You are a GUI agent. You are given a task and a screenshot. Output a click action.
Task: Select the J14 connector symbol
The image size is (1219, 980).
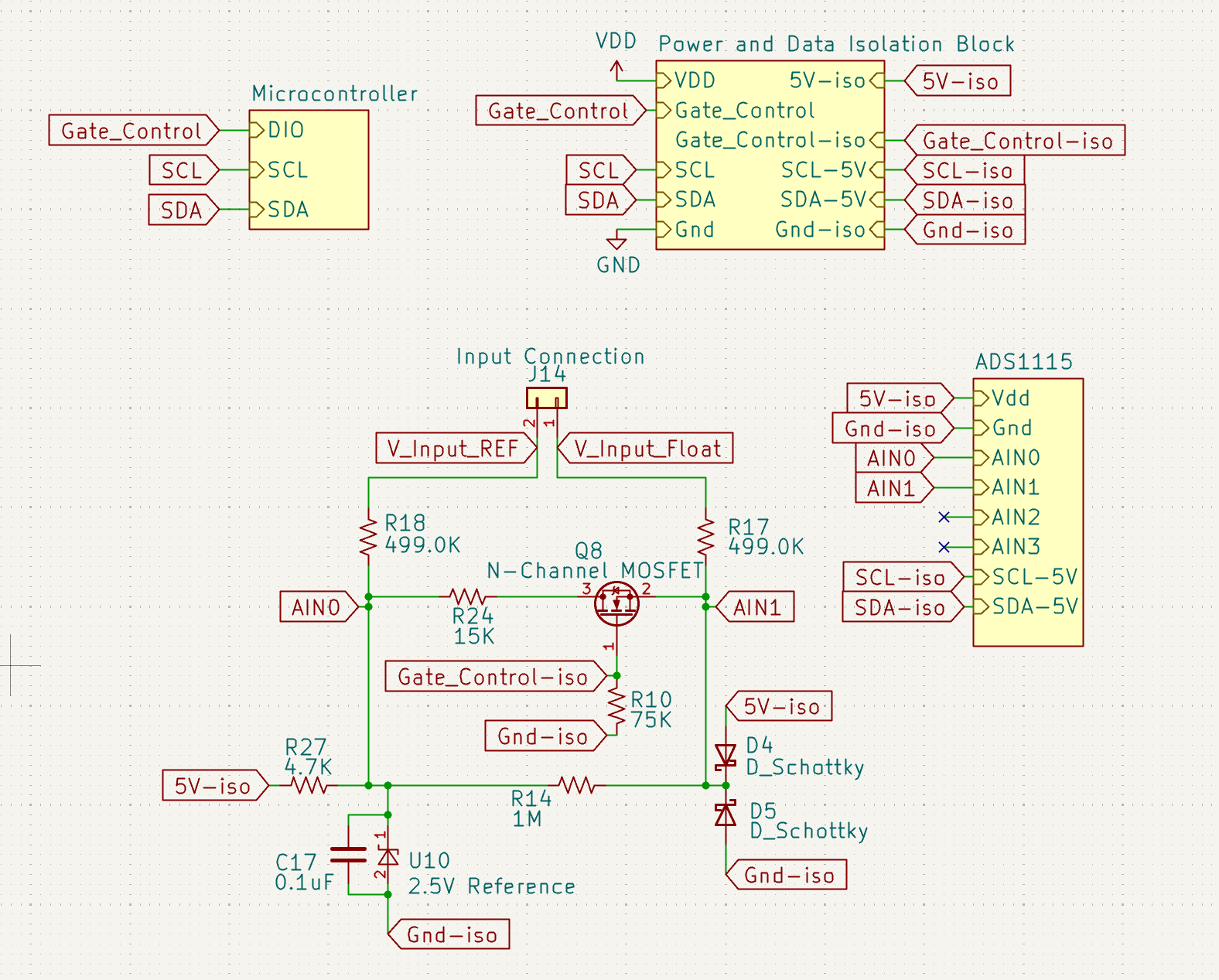pos(547,398)
